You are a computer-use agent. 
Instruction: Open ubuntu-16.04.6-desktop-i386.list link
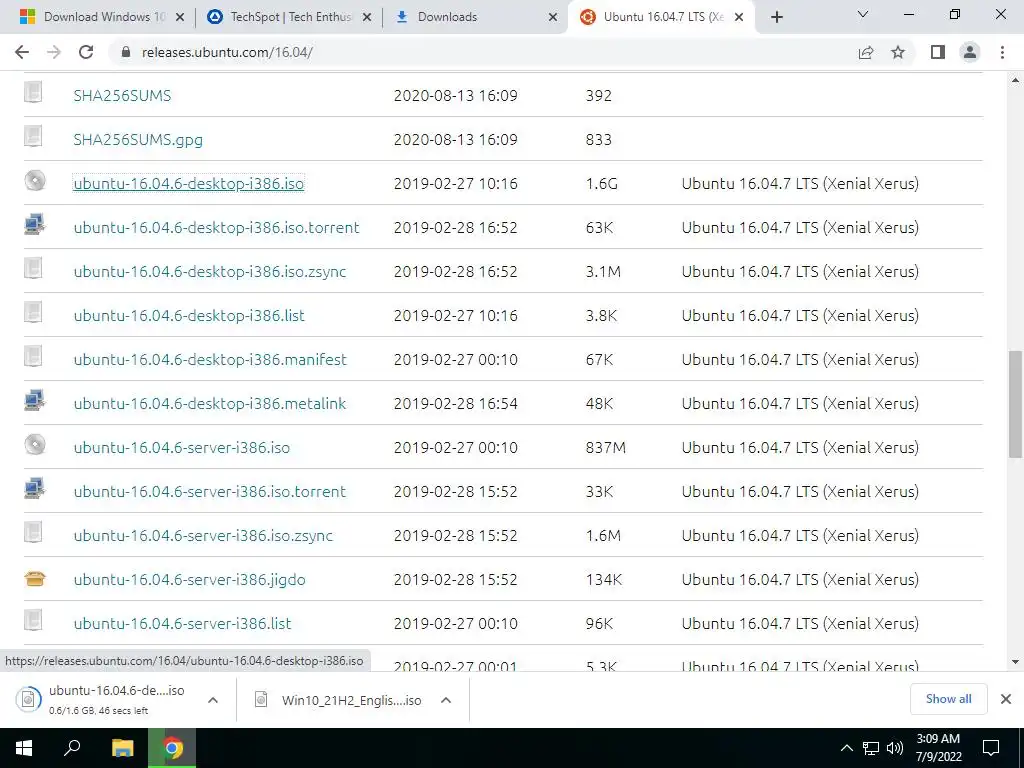189,315
